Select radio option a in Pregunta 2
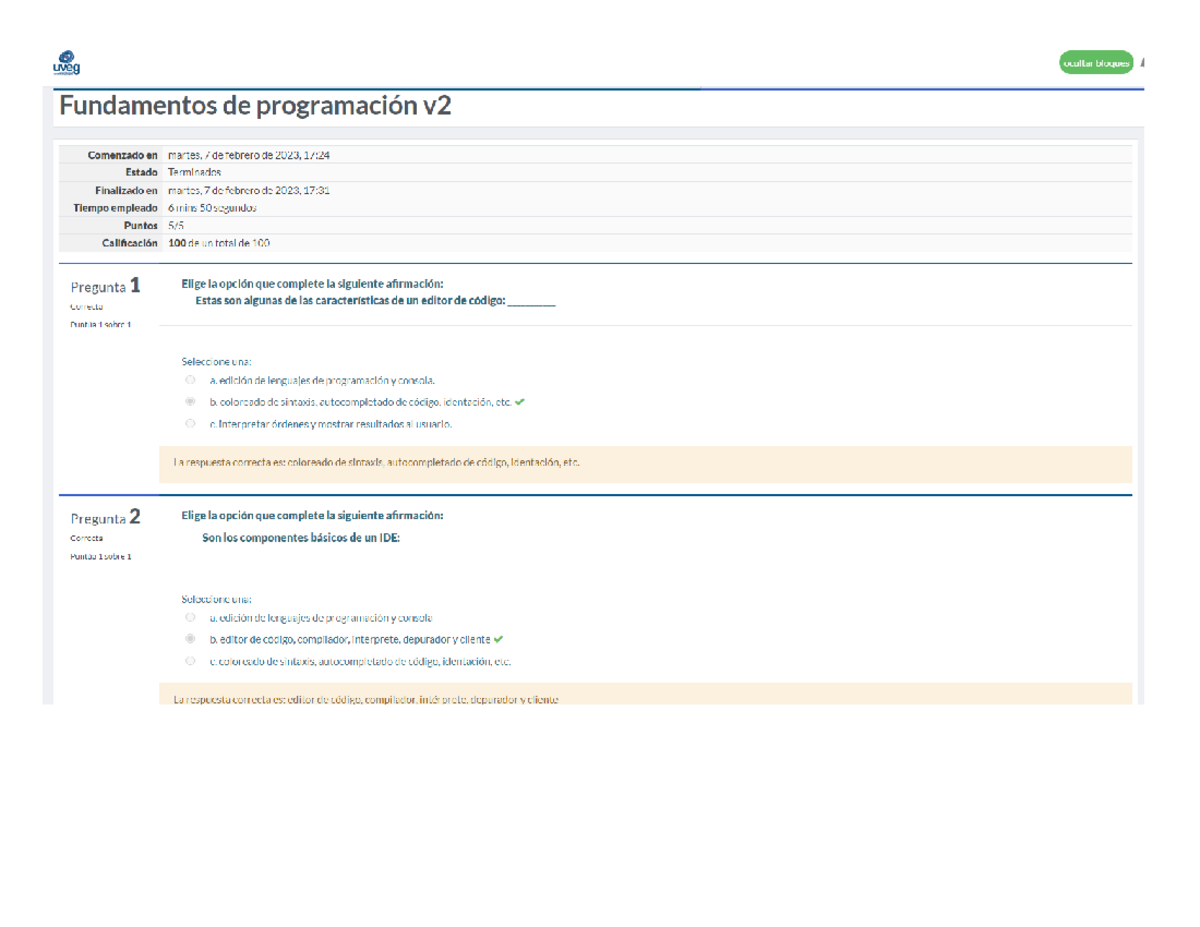 tap(190, 618)
